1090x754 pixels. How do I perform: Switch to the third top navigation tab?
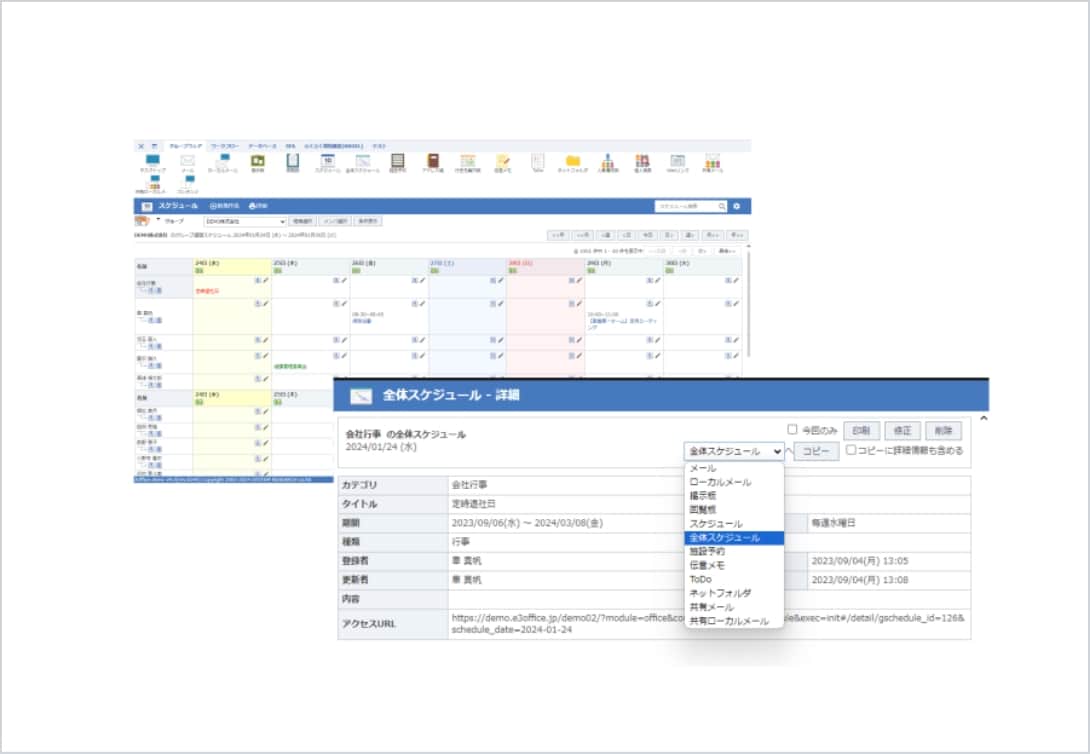click(x=262, y=146)
